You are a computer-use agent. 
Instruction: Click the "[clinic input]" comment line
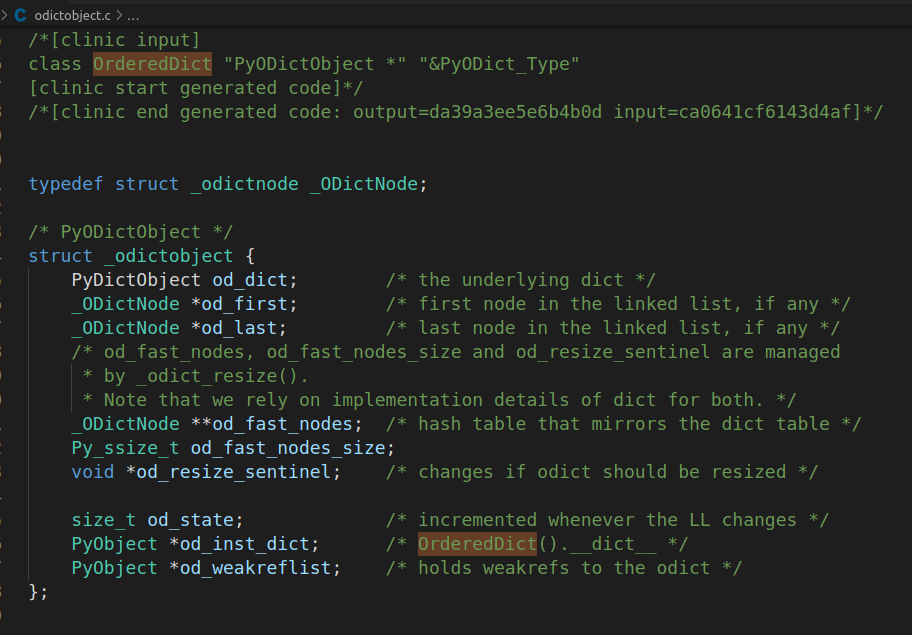pos(115,40)
